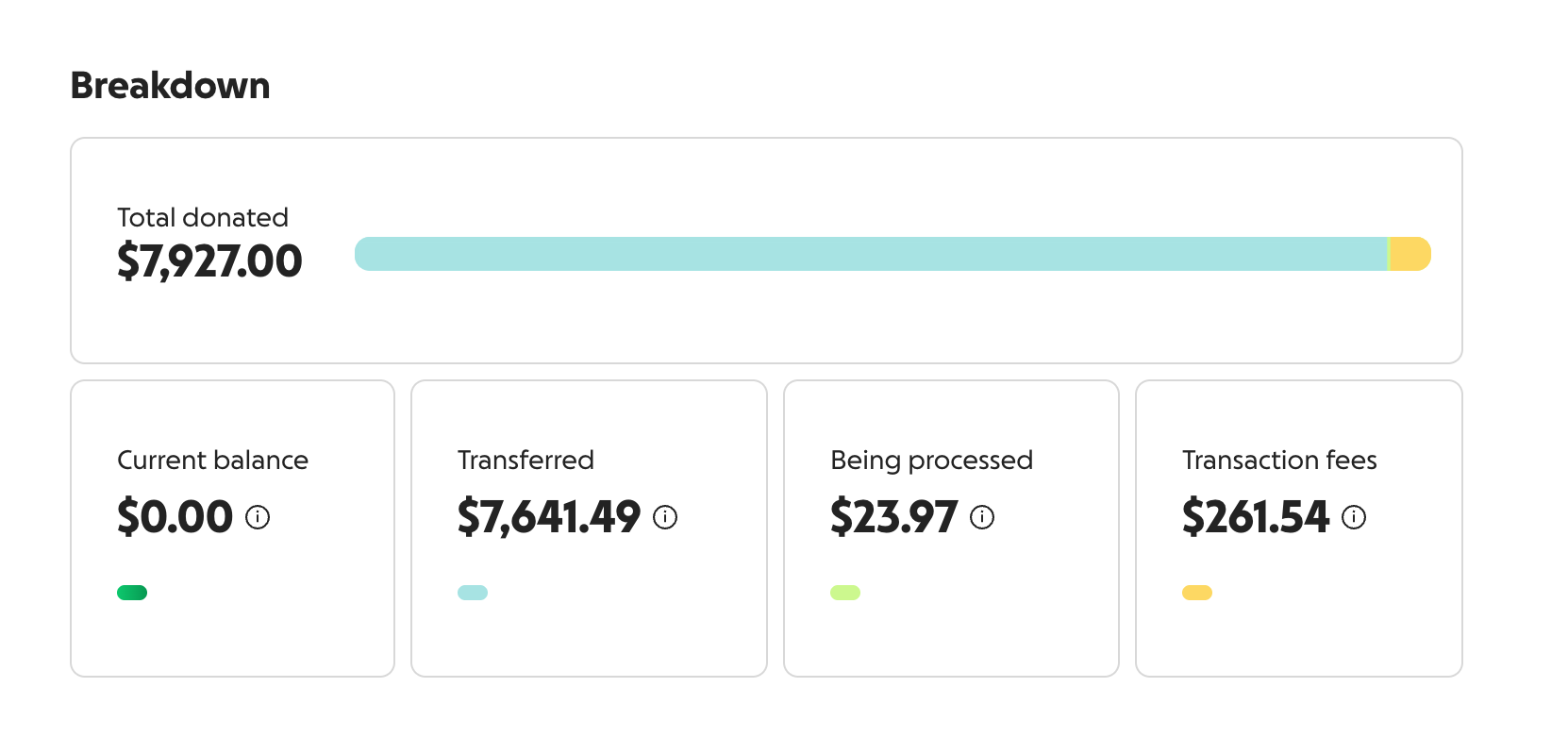The width and height of the screenshot is (1568, 738).
Task: Click the Being processed label
Action: pyautogui.click(x=931, y=460)
